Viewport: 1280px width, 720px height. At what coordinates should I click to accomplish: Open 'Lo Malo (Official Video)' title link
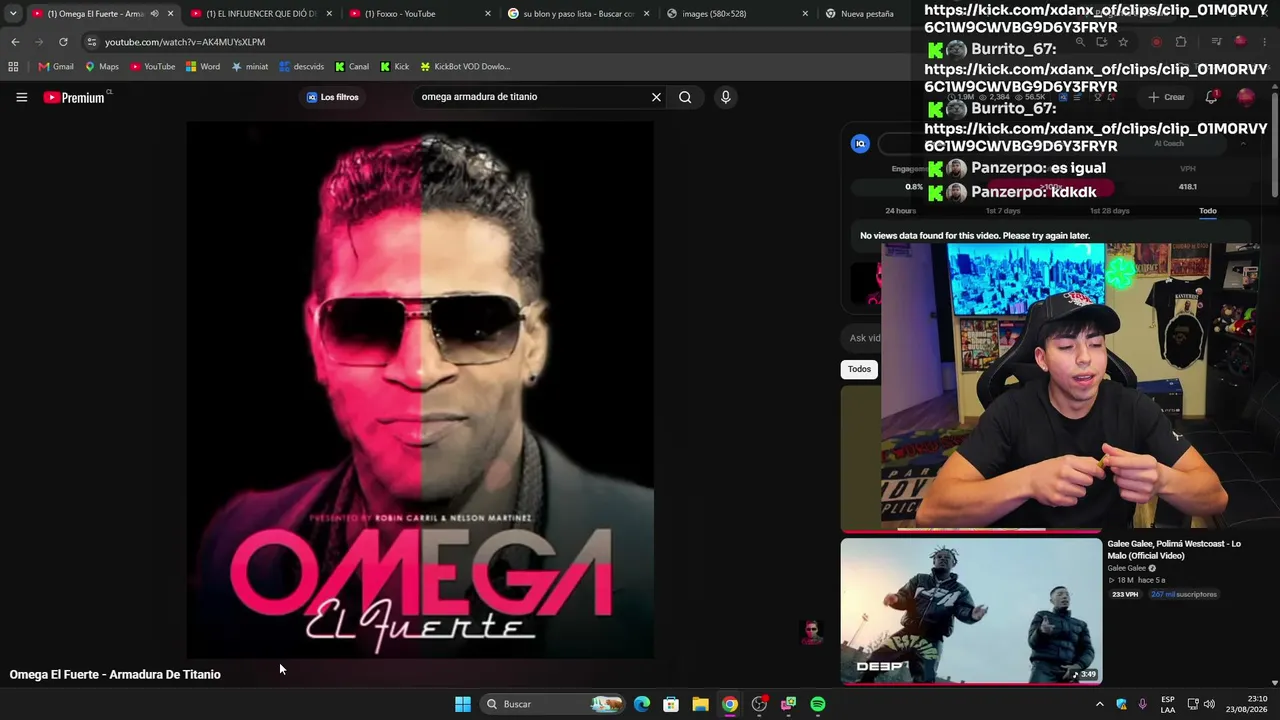[1174, 550]
